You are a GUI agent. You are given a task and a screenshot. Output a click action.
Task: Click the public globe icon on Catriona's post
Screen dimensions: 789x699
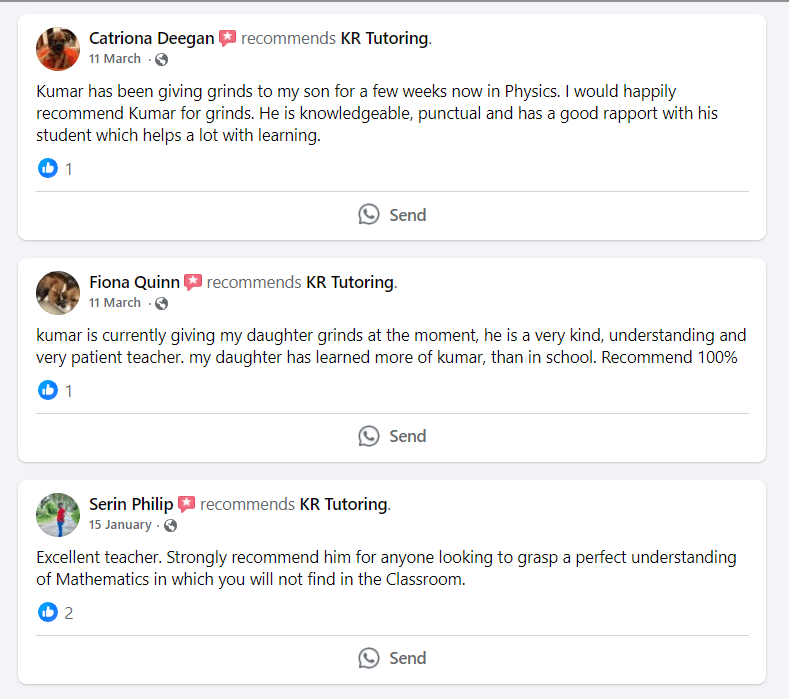coord(162,60)
